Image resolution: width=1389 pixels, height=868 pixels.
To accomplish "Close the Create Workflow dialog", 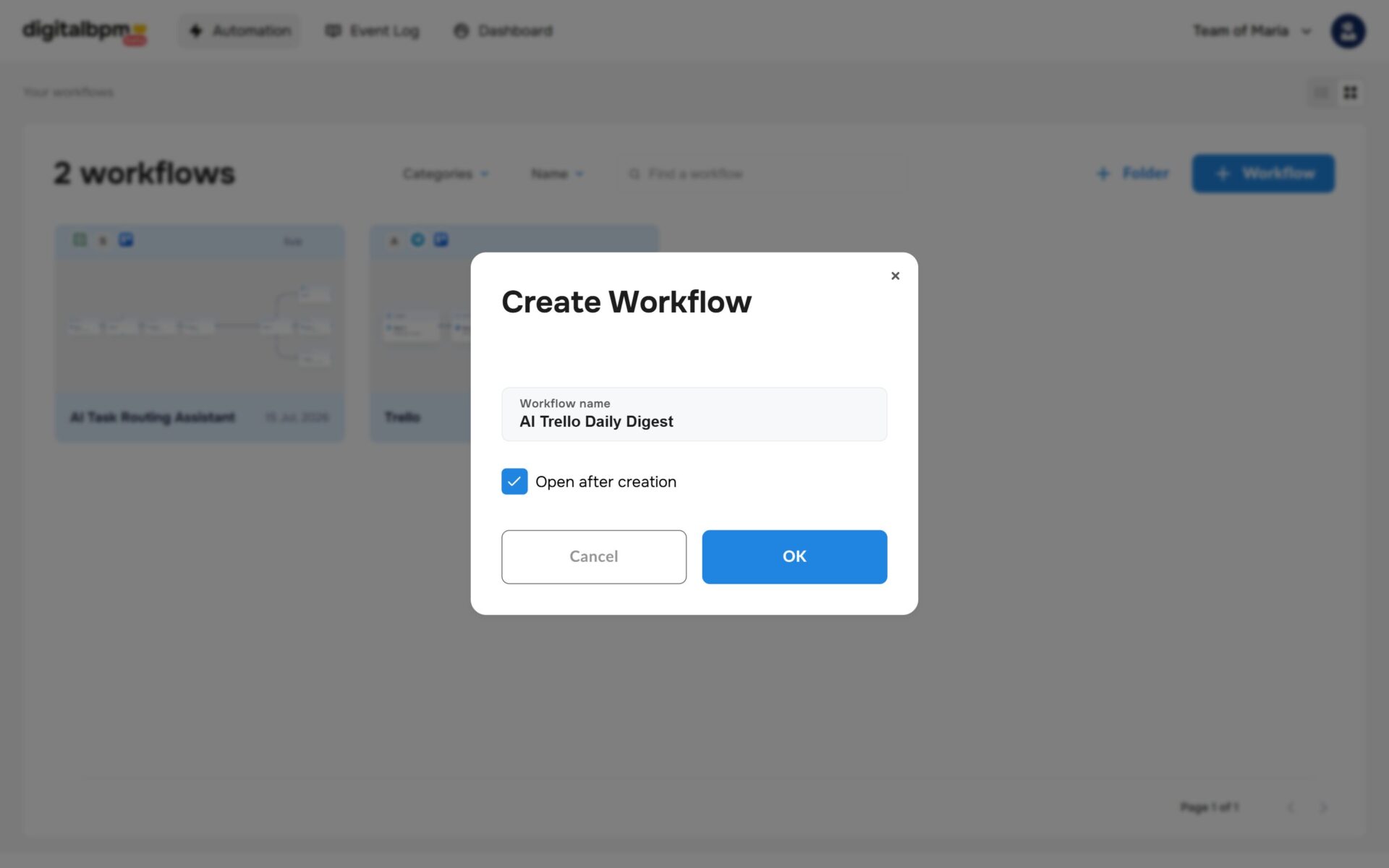I will coord(895,276).
